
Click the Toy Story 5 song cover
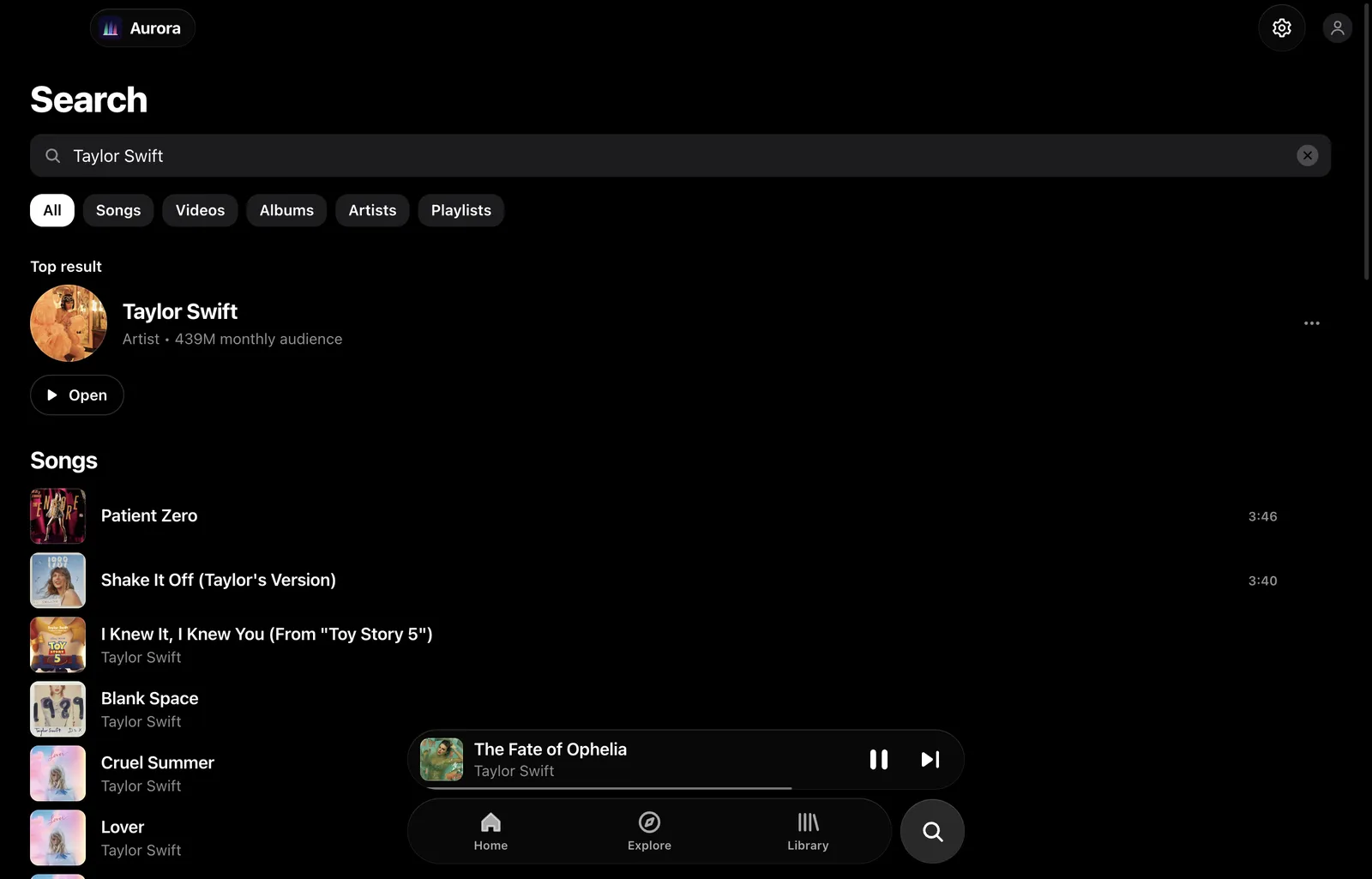(x=58, y=645)
